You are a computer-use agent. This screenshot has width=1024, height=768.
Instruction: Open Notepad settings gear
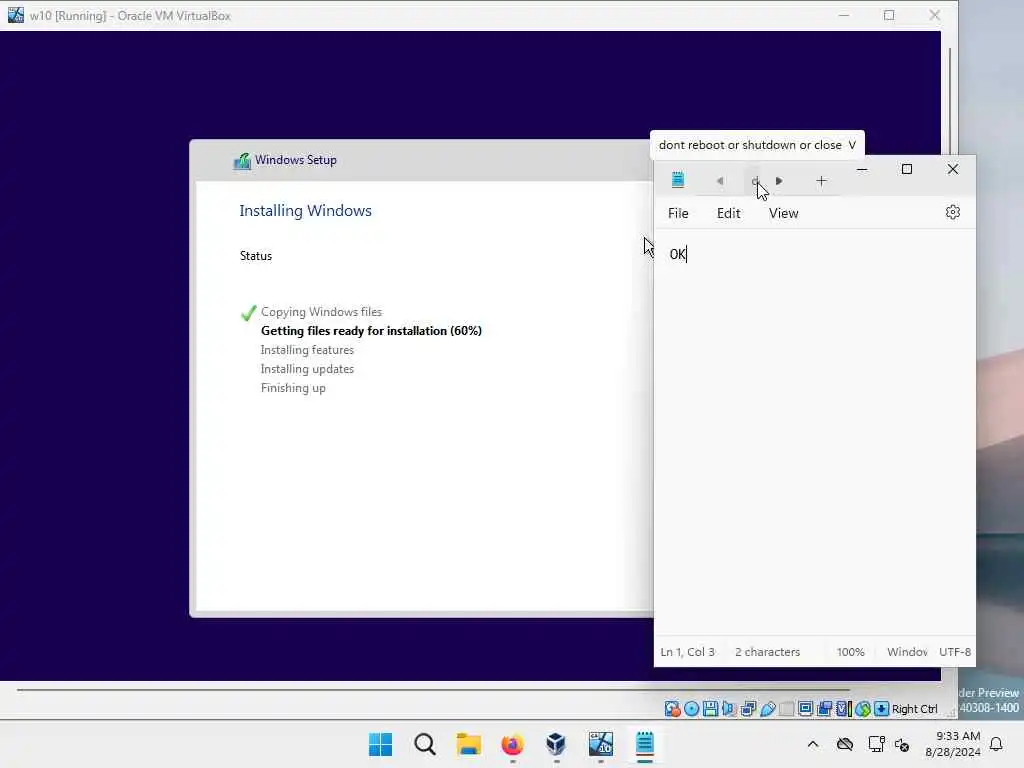point(953,212)
